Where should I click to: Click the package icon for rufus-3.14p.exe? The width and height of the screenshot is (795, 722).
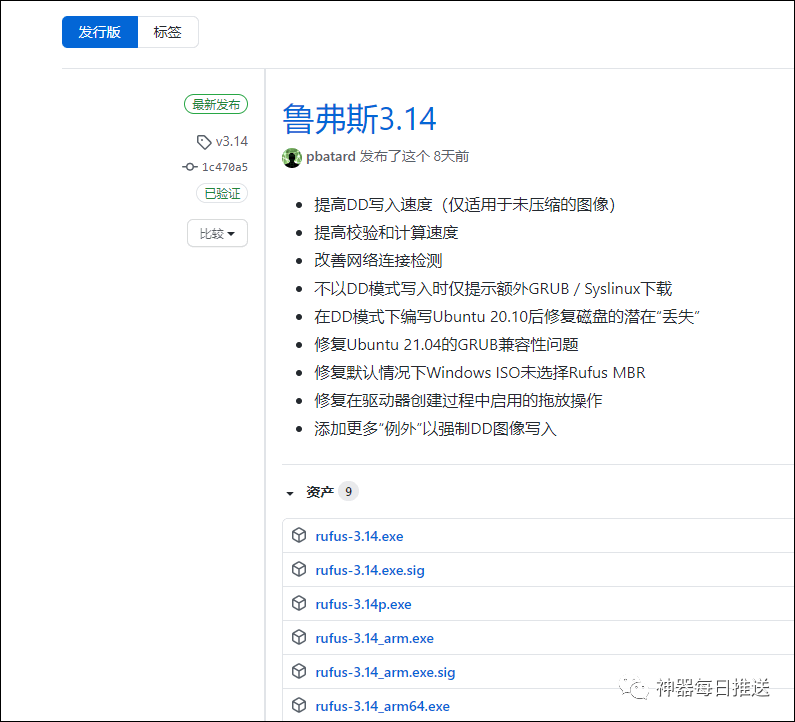(299, 603)
